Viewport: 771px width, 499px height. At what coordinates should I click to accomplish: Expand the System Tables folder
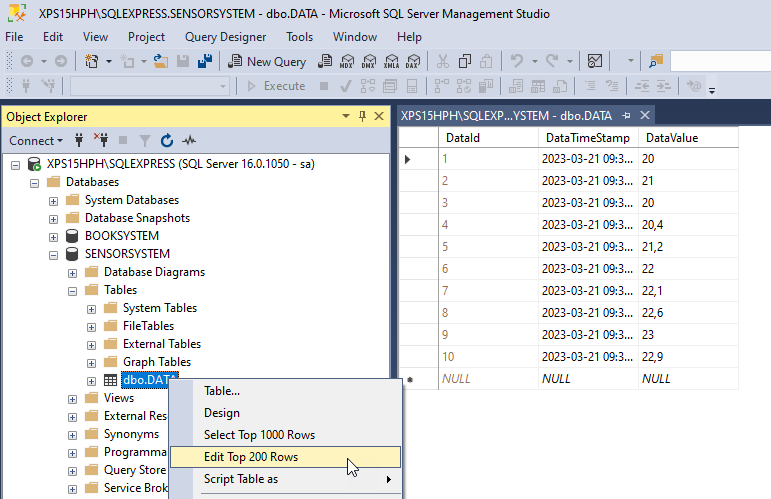pyautogui.click(x=91, y=309)
